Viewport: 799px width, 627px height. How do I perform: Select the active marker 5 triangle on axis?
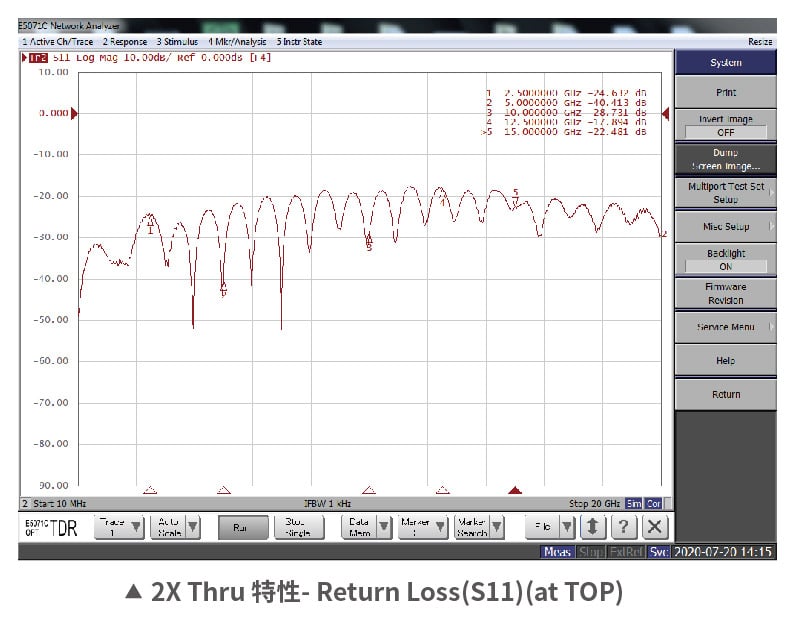tap(515, 490)
